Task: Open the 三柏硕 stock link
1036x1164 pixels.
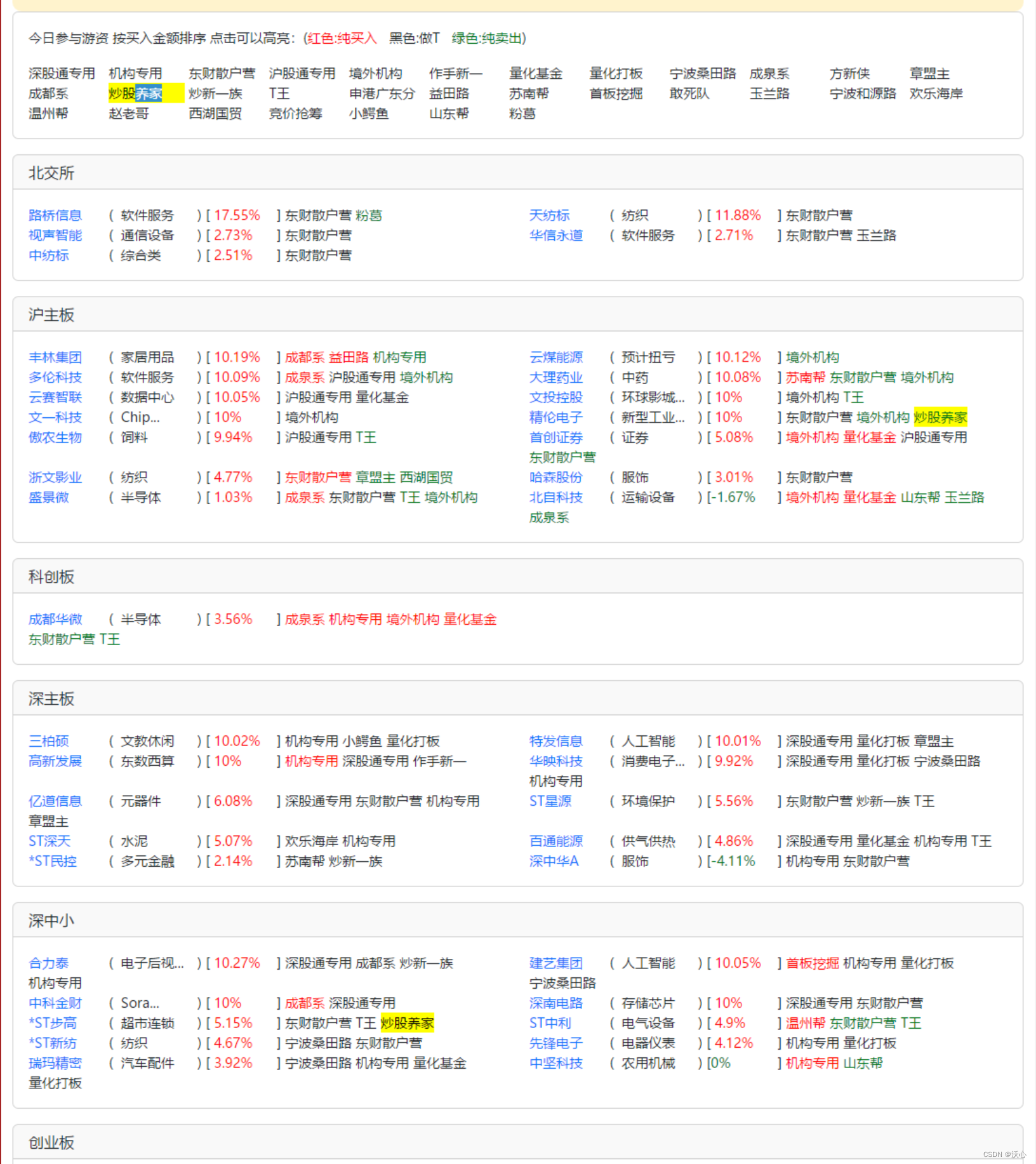Action: point(49,741)
